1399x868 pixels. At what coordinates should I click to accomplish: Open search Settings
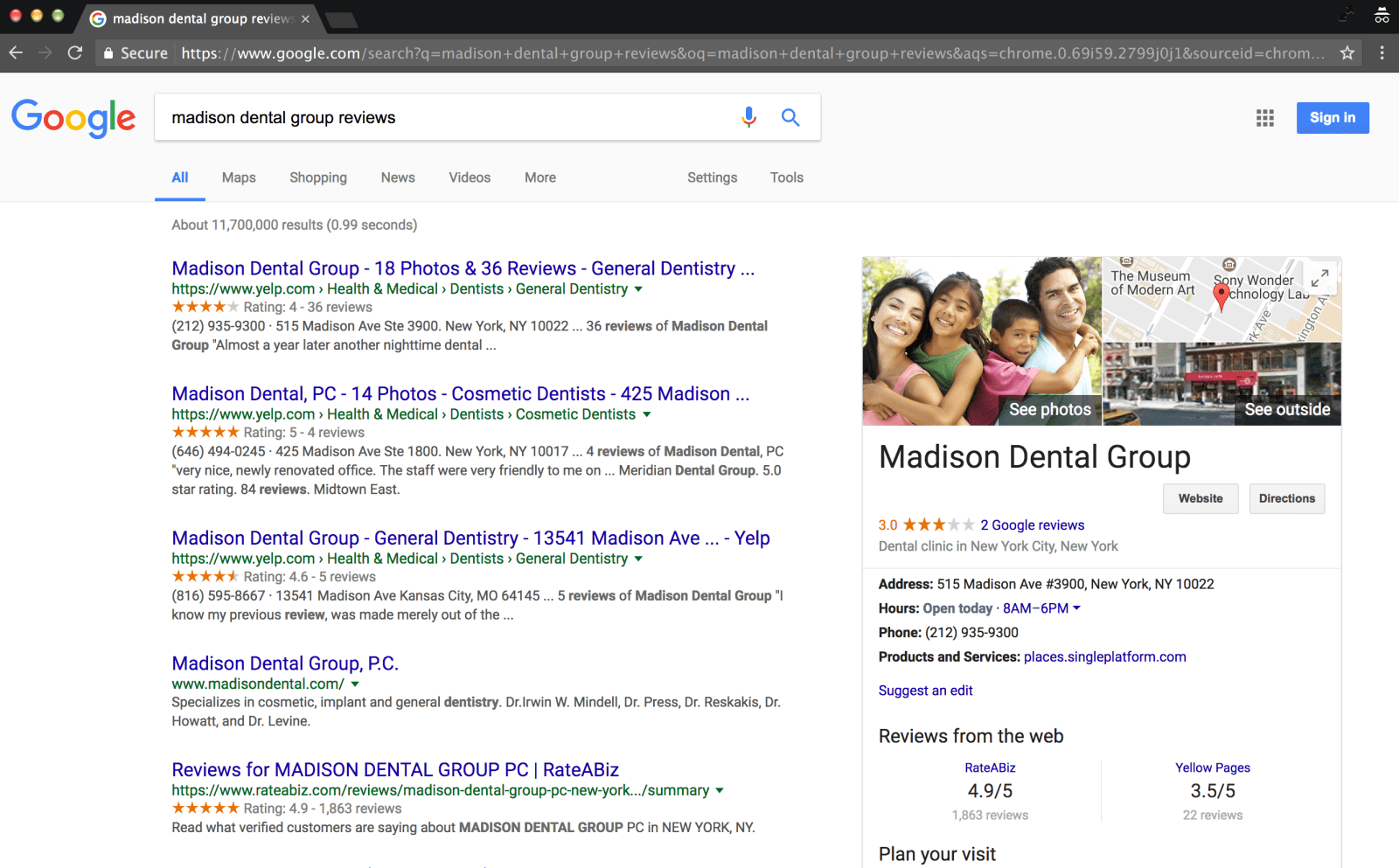712,177
